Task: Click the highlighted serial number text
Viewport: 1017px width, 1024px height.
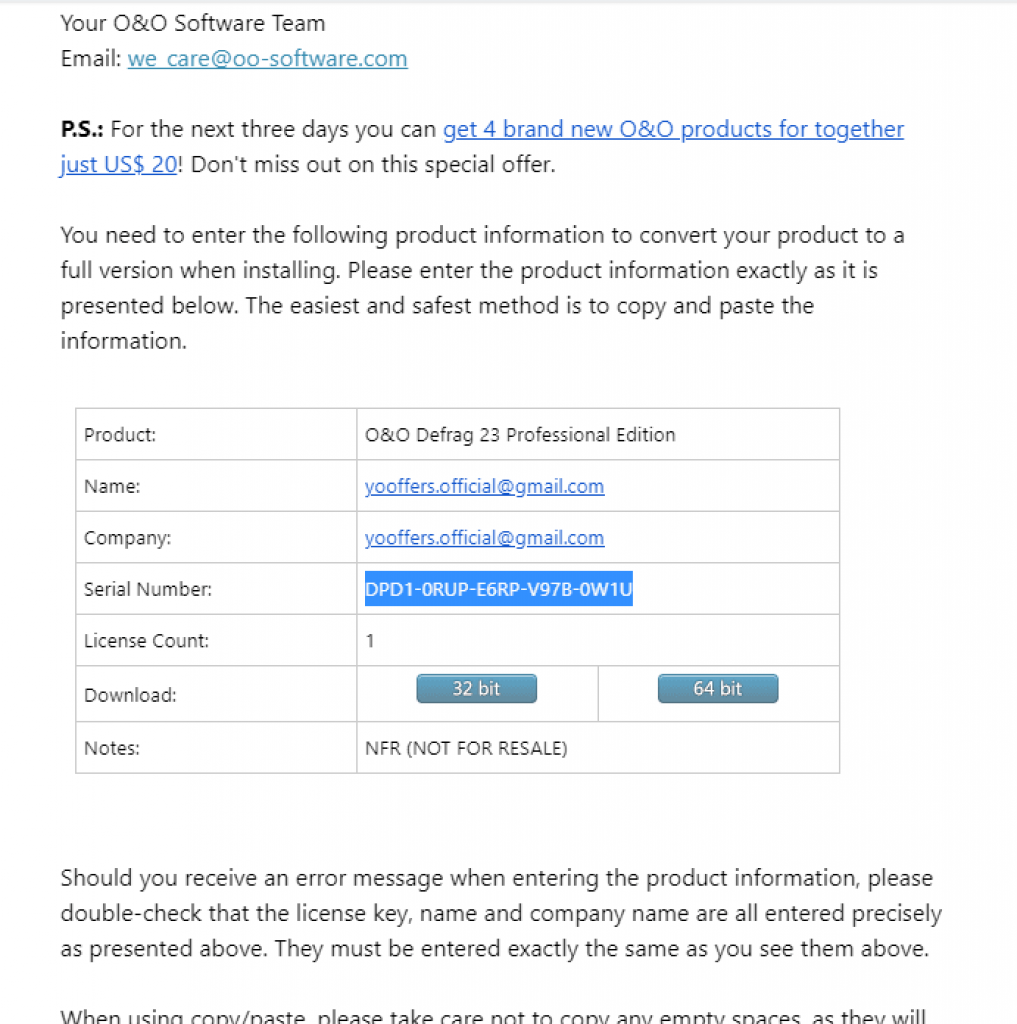Action: (x=498, y=589)
